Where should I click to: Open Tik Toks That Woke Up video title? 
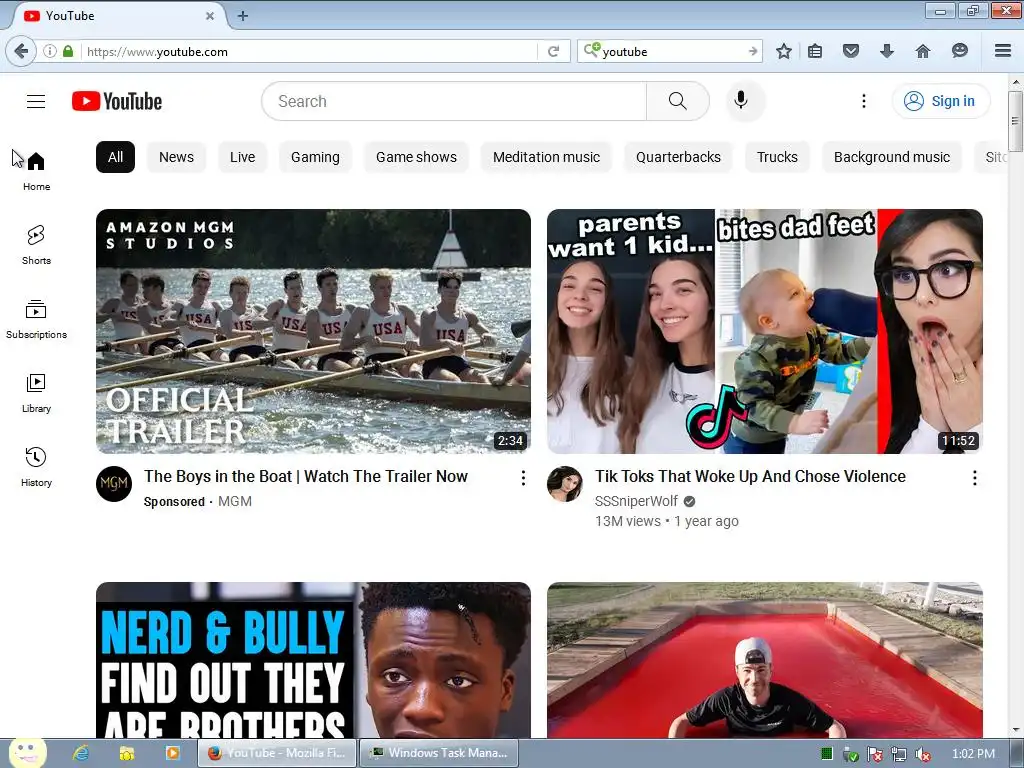click(750, 476)
